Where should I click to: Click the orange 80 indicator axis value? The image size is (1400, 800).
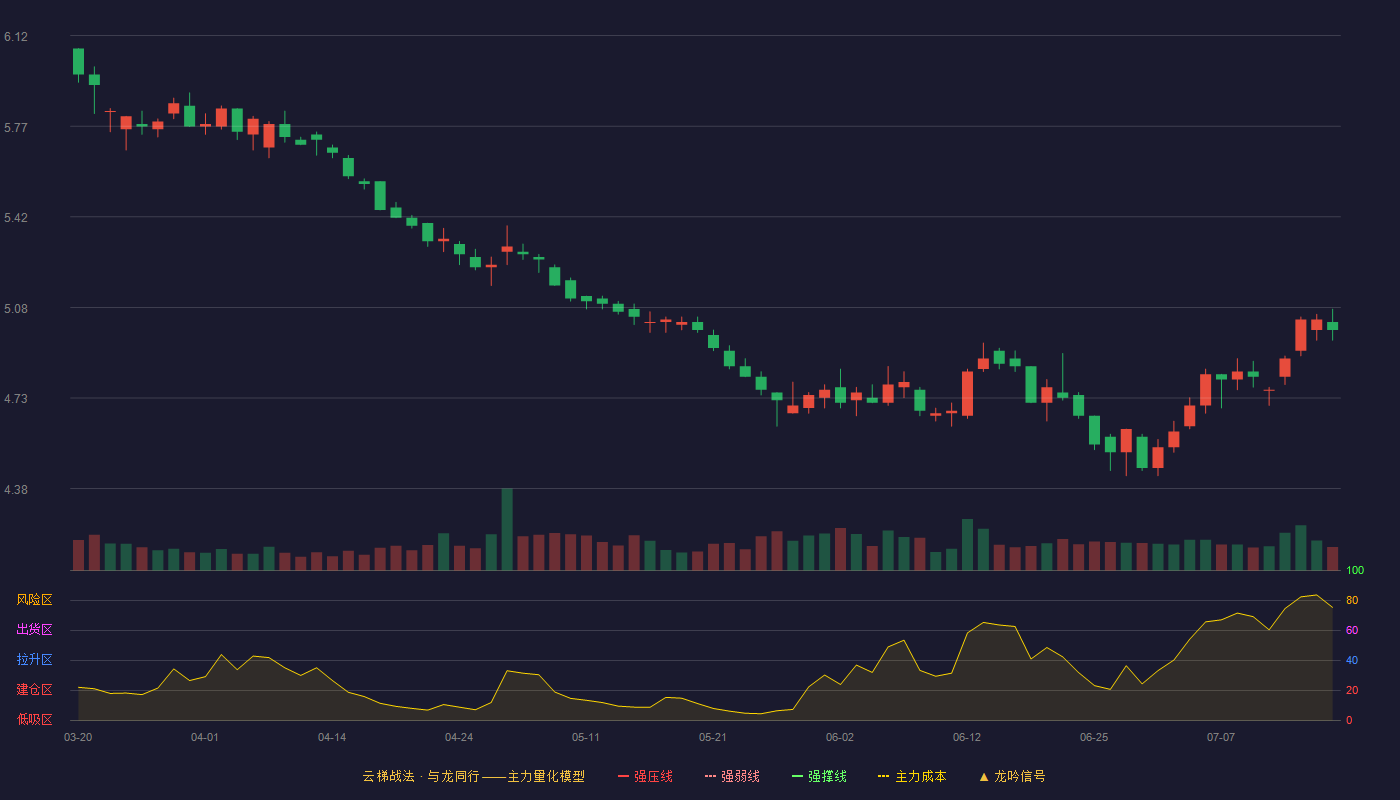click(1352, 600)
